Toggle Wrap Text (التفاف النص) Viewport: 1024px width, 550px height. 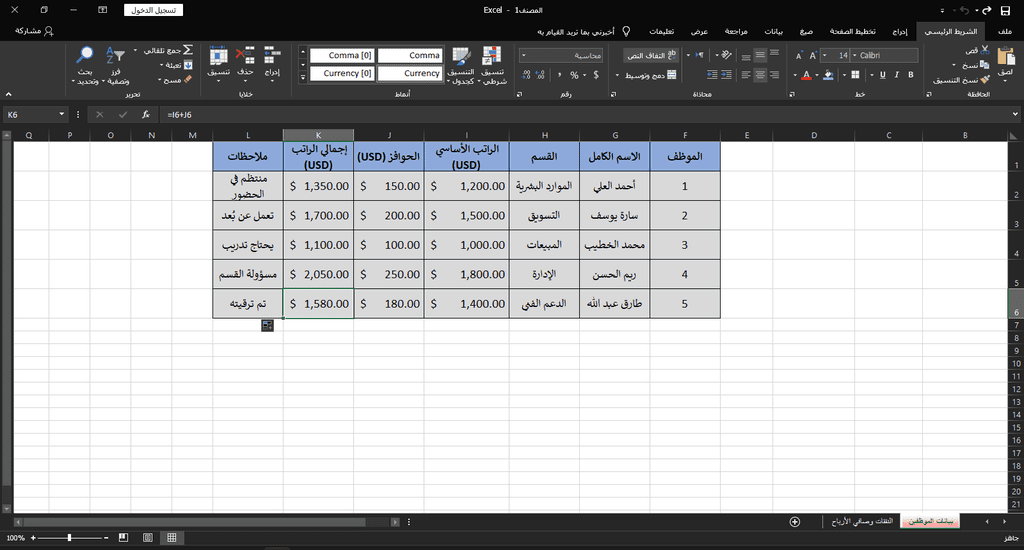point(650,55)
